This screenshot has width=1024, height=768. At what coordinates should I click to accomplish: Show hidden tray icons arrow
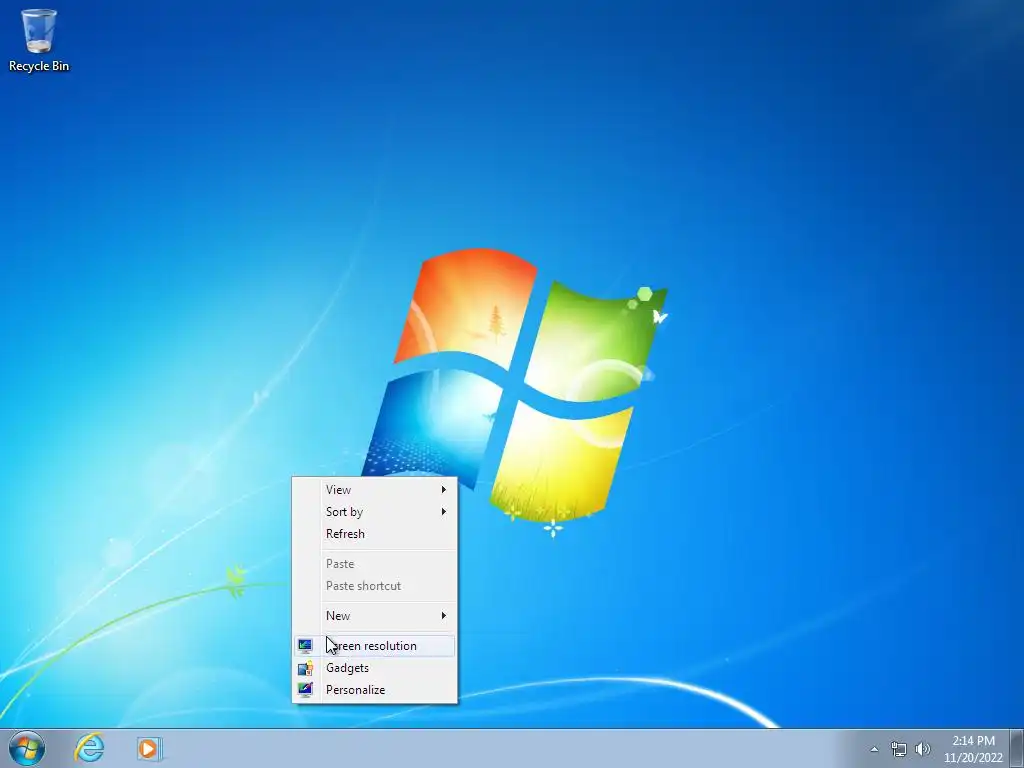874,749
